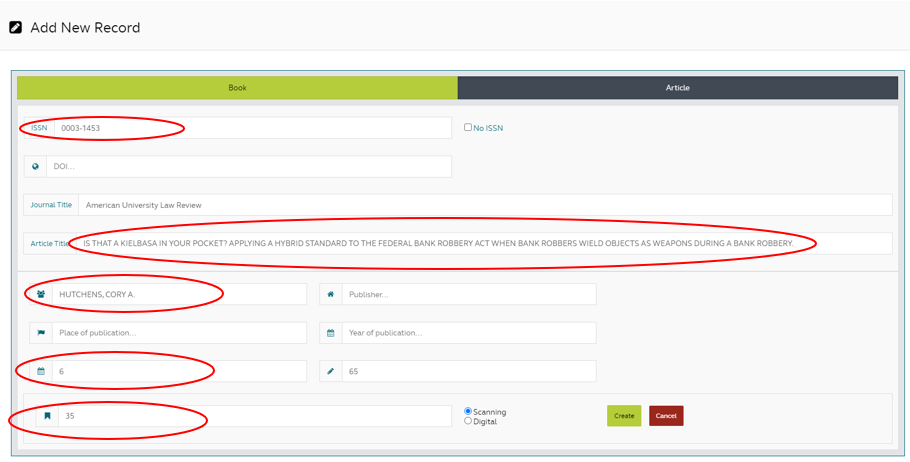
Task: Click the globe icon in the DOI field
Action: pyautogui.click(x=35, y=167)
